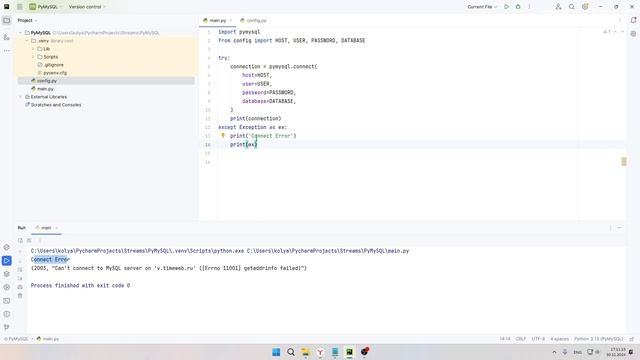The width and height of the screenshot is (640, 360).
Task: Open the Project tool window icon
Action: pos(7,20)
